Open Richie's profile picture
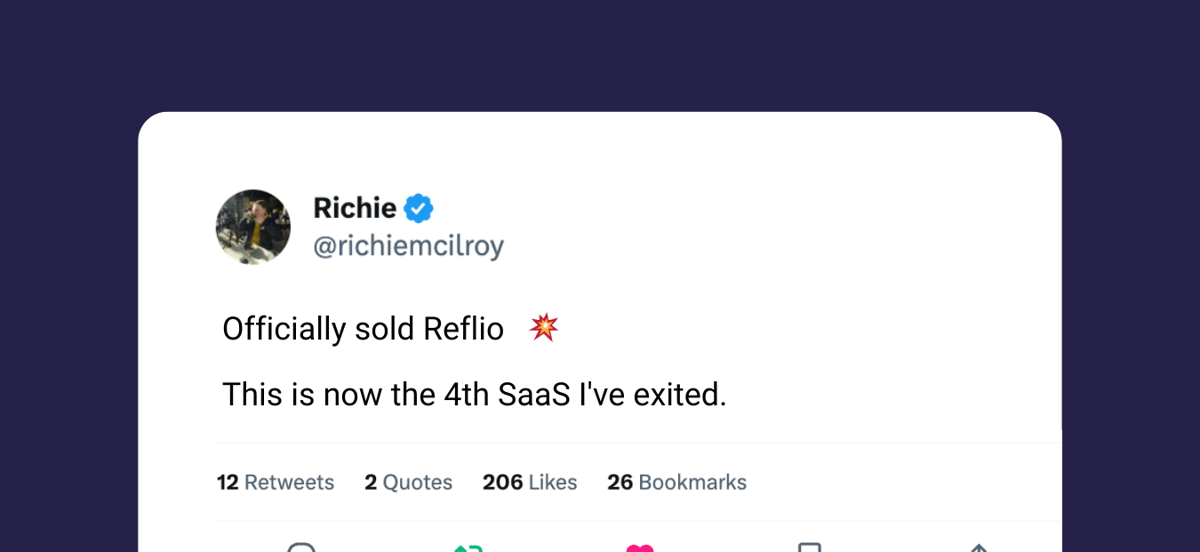 pyautogui.click(x=253, y=227)
